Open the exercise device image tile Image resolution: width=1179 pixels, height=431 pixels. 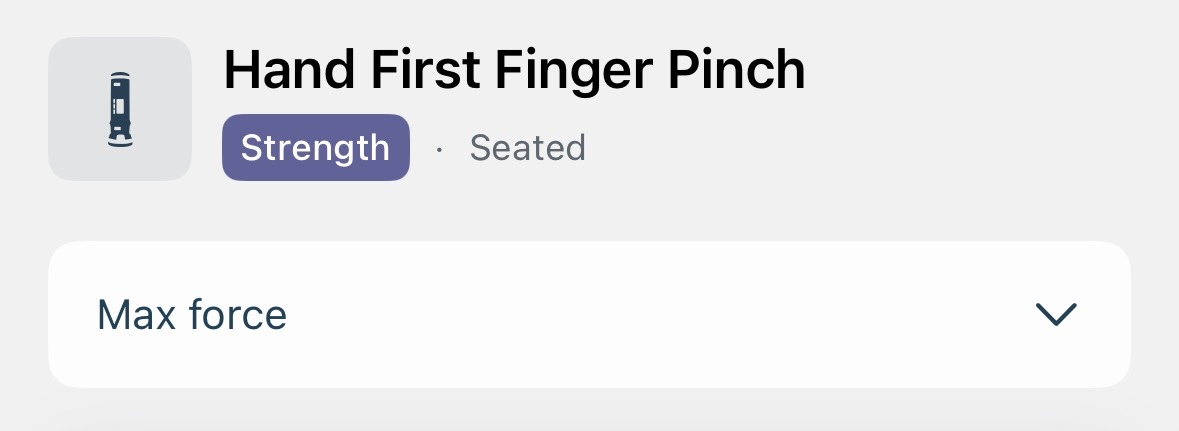pos(120,109)
